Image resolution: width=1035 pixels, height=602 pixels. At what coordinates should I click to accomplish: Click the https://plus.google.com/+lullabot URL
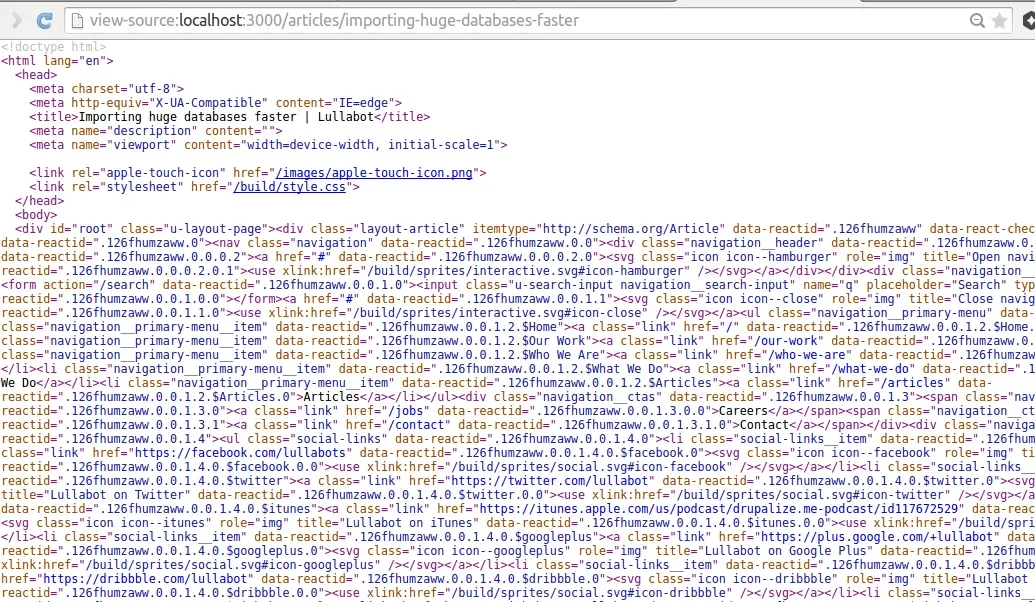[x=880, y=537]
